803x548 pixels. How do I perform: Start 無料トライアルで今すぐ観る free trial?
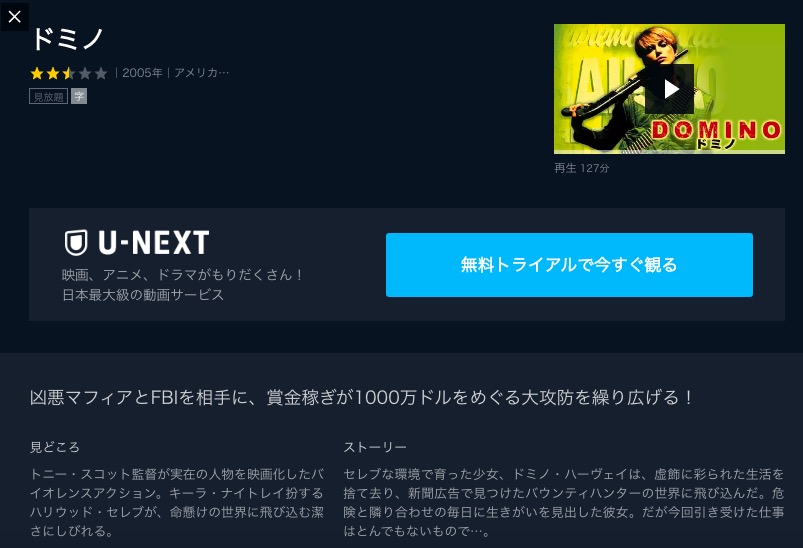click(569, 265)
